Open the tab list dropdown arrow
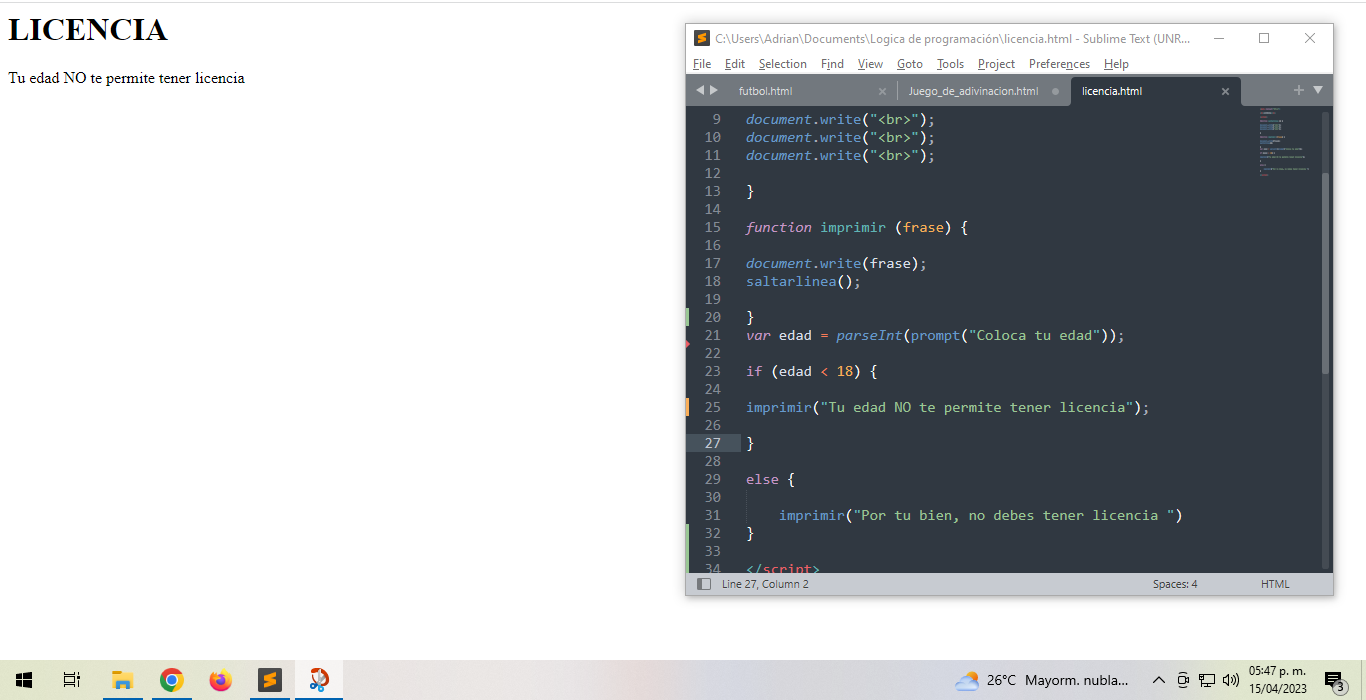Viewport: 1366px width, 700px height. [1318, 90]
